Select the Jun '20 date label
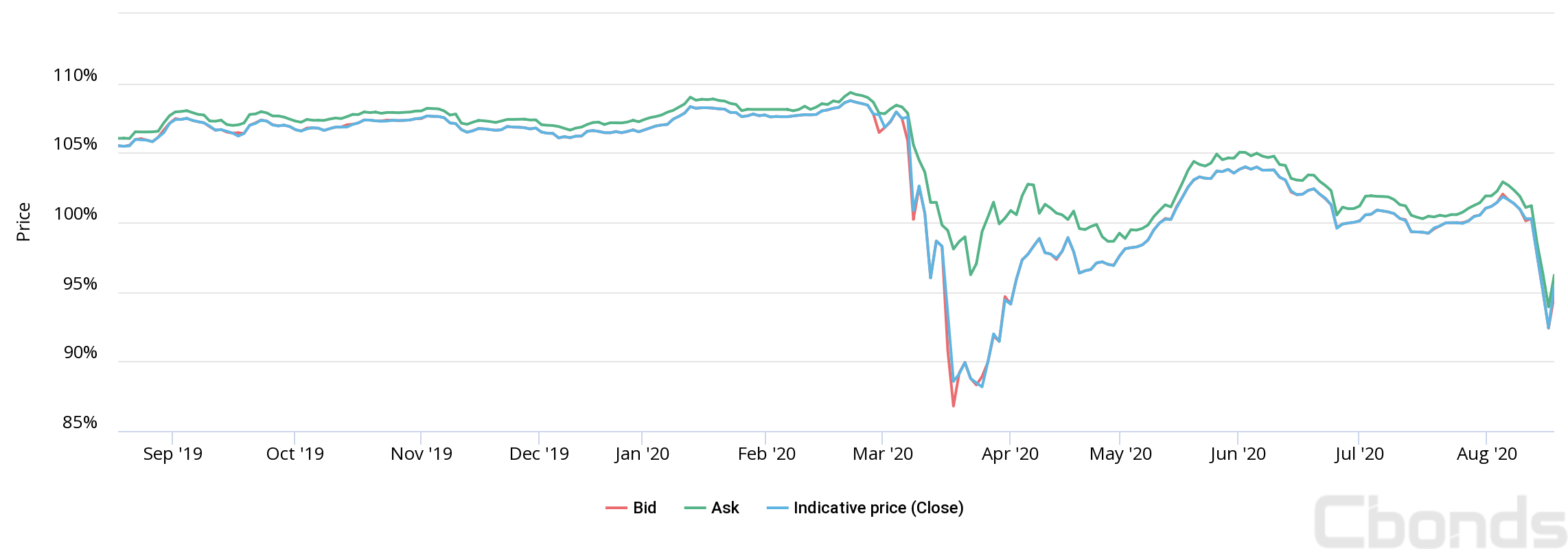 pos(1237,454)
